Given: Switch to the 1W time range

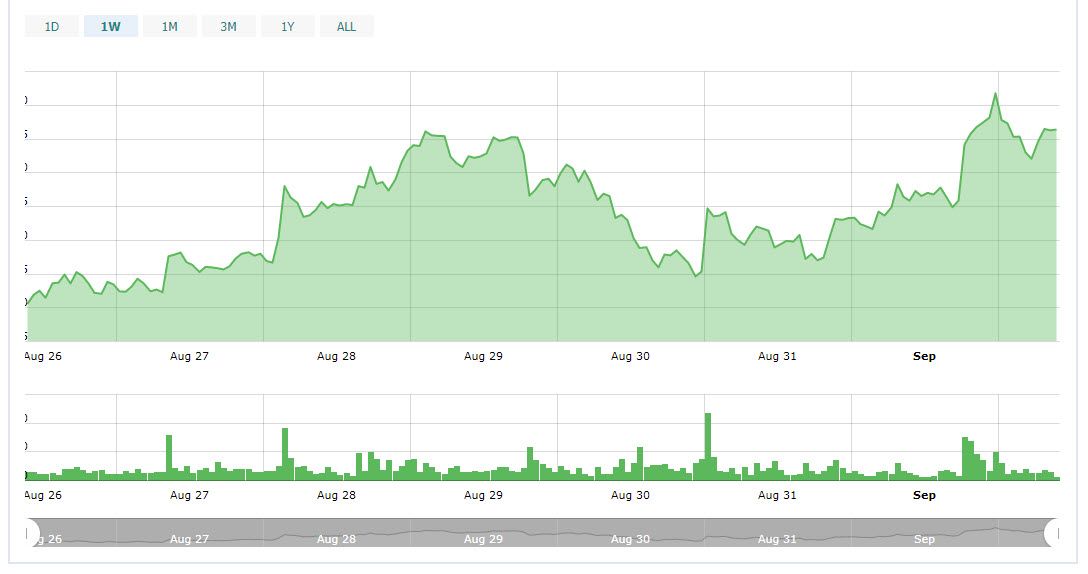Looking at the screenshot, I should tap(111, 27).
